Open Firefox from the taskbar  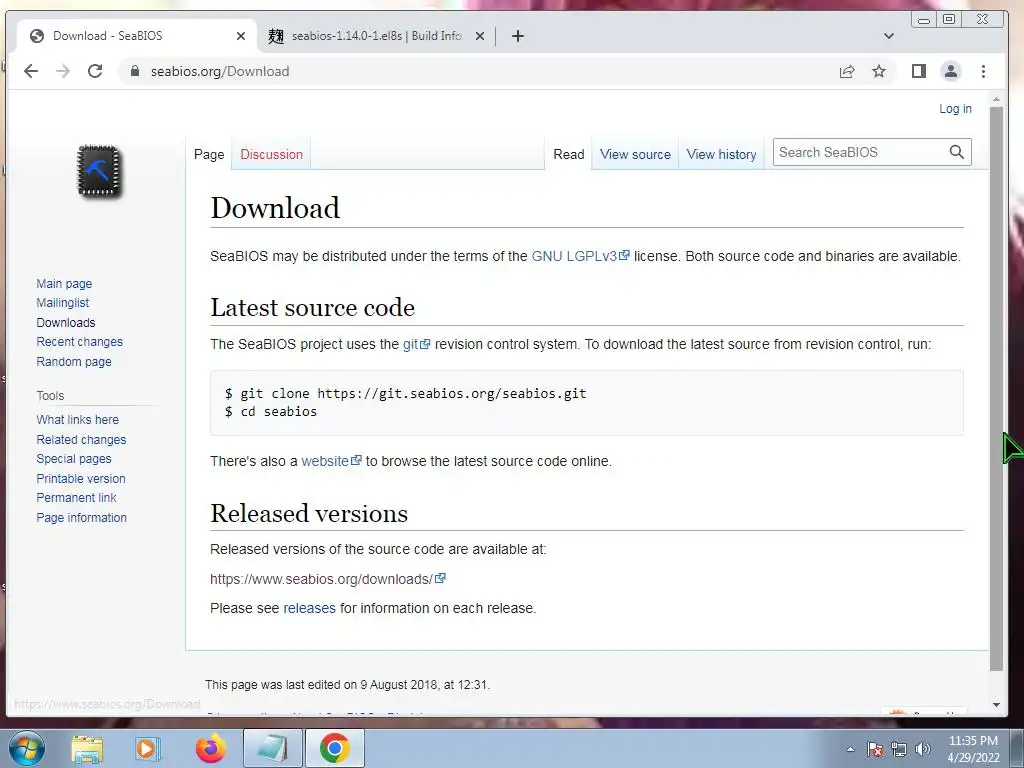pos(210,748)
